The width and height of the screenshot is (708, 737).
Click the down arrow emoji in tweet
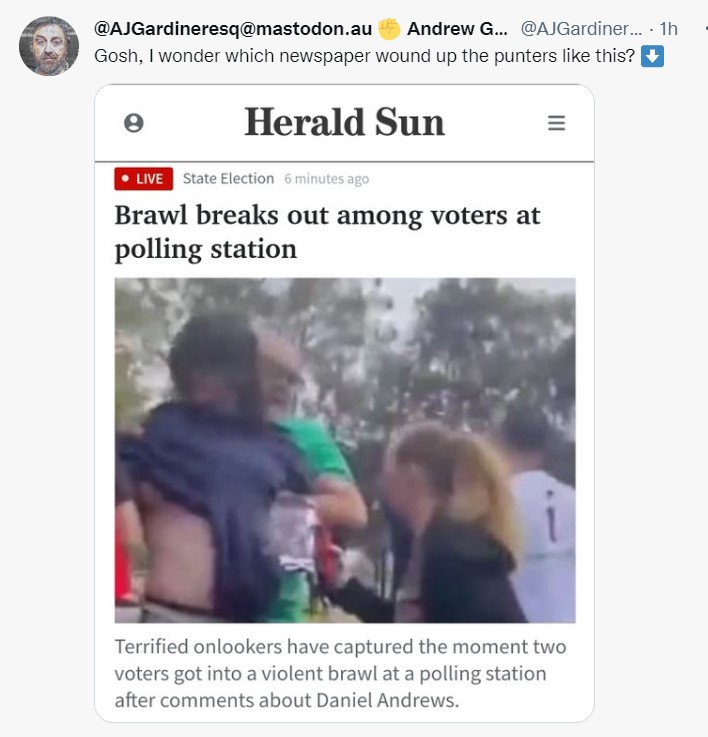(x=653, y=56)
